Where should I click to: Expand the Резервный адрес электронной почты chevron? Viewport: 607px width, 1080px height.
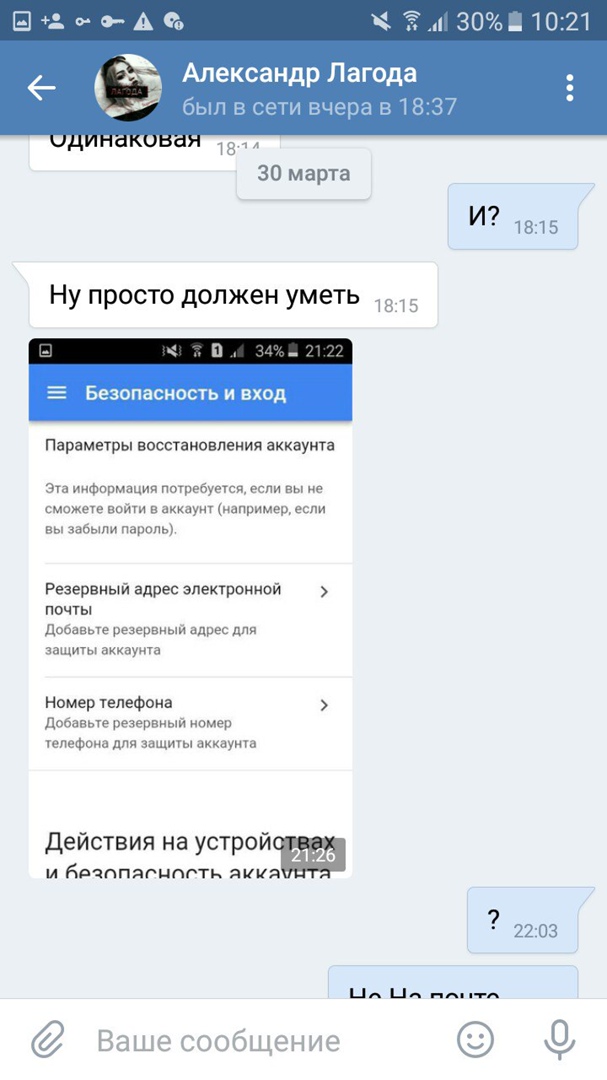(x=324, y=592)
